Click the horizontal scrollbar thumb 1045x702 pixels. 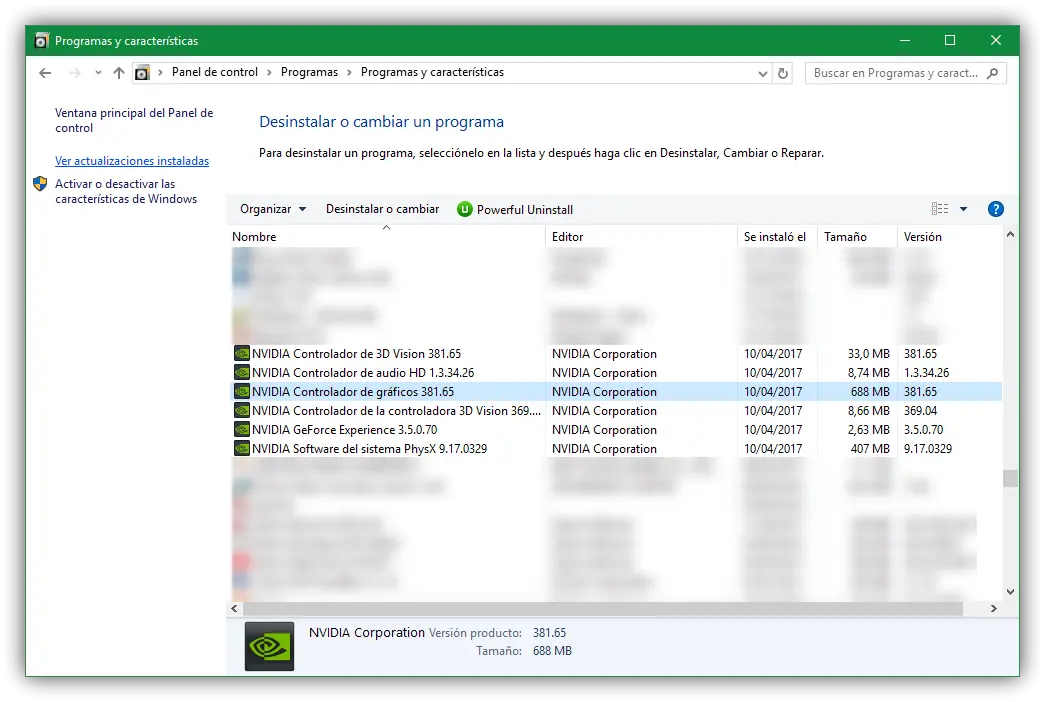(602, 609)
